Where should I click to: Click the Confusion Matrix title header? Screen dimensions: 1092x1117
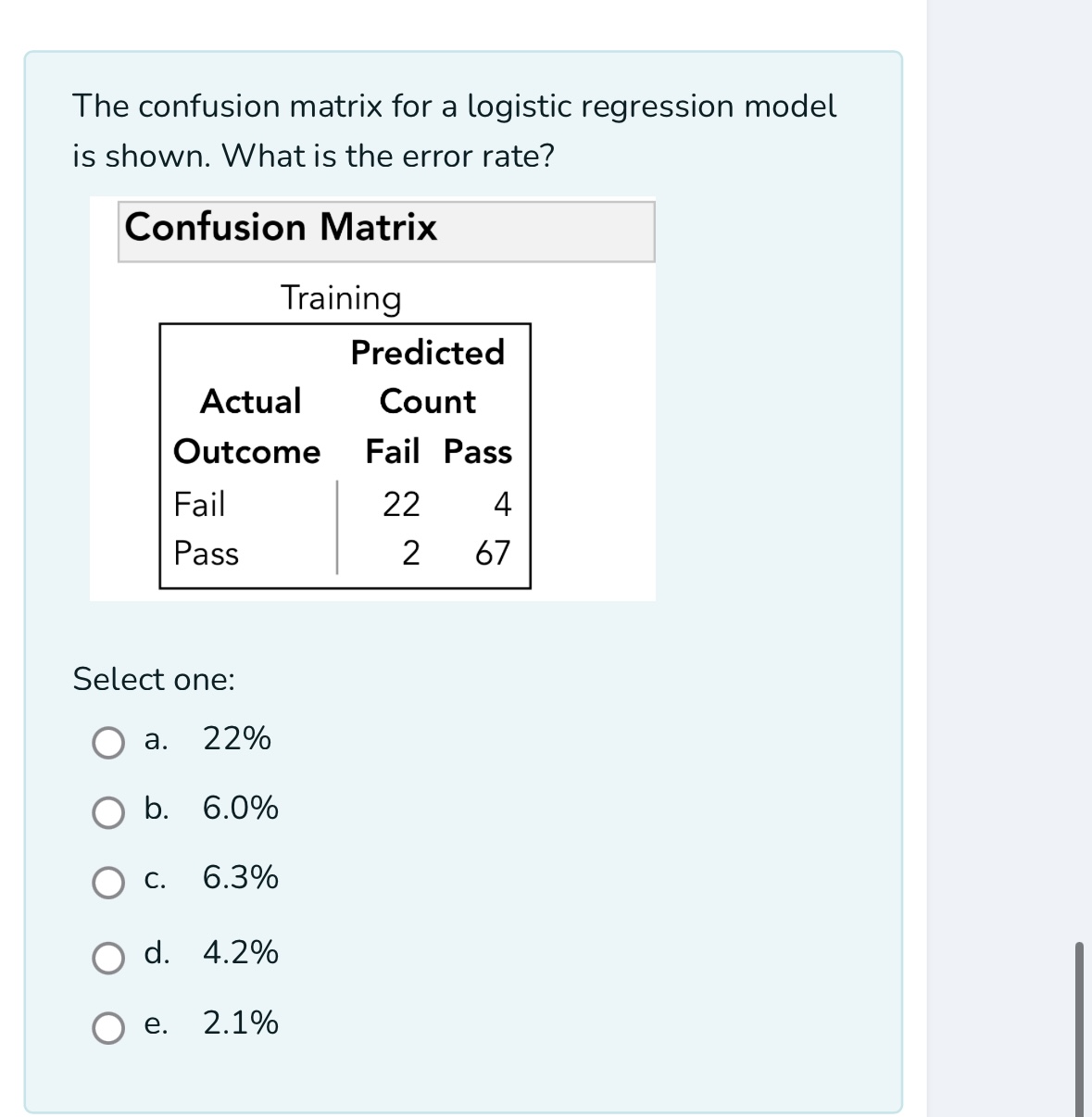281,228
